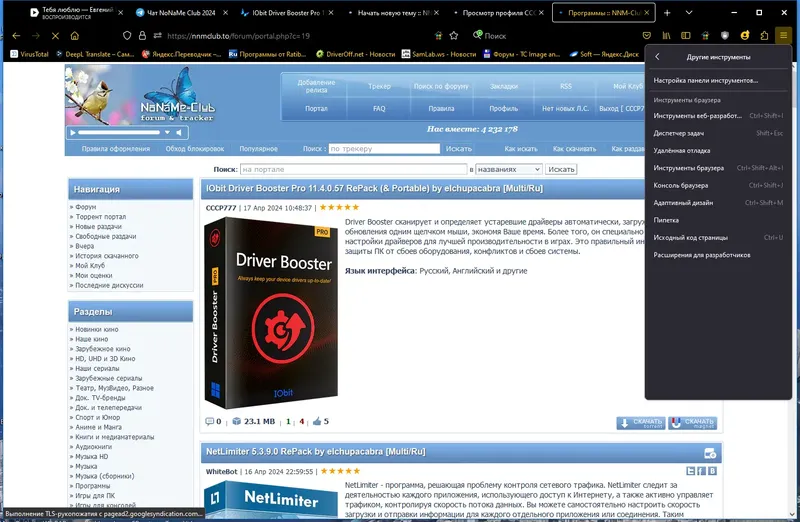Image resolution: width=800 pixels, height=522 pixels.
Task: Open a new browser tab with plus
Action: 667,13
